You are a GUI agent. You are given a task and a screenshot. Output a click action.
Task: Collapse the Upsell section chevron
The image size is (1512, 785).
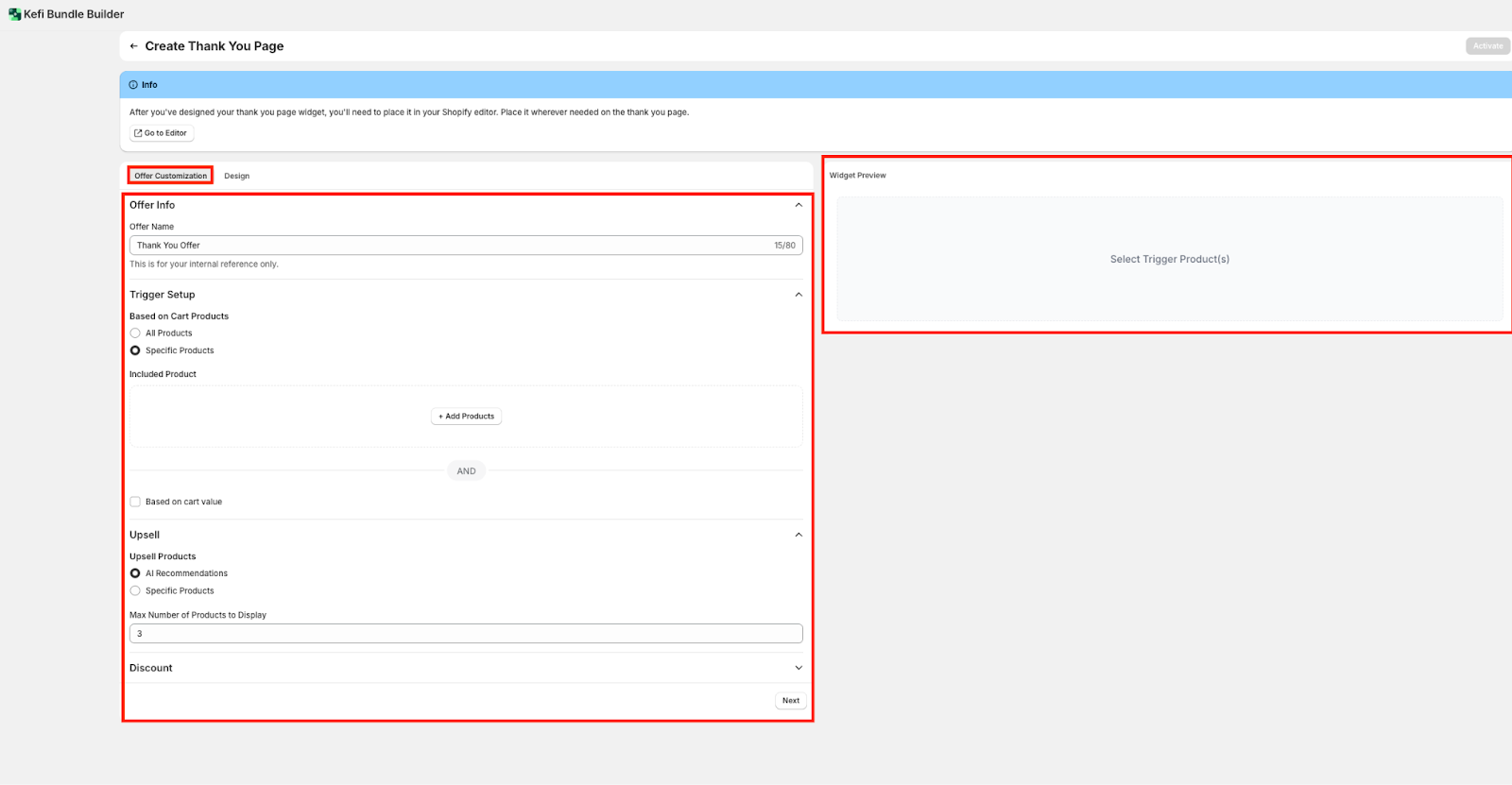pos(799,535)
